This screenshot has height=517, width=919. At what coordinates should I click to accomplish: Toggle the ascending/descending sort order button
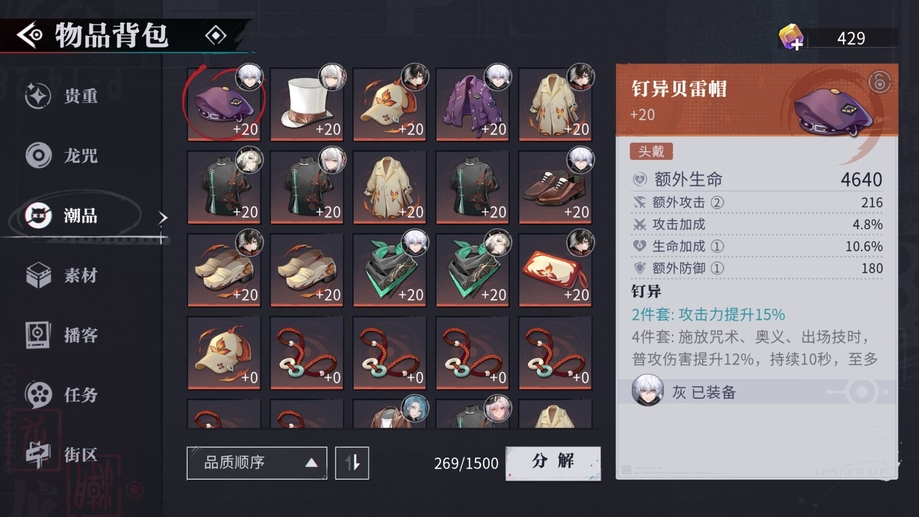(352, 463)
